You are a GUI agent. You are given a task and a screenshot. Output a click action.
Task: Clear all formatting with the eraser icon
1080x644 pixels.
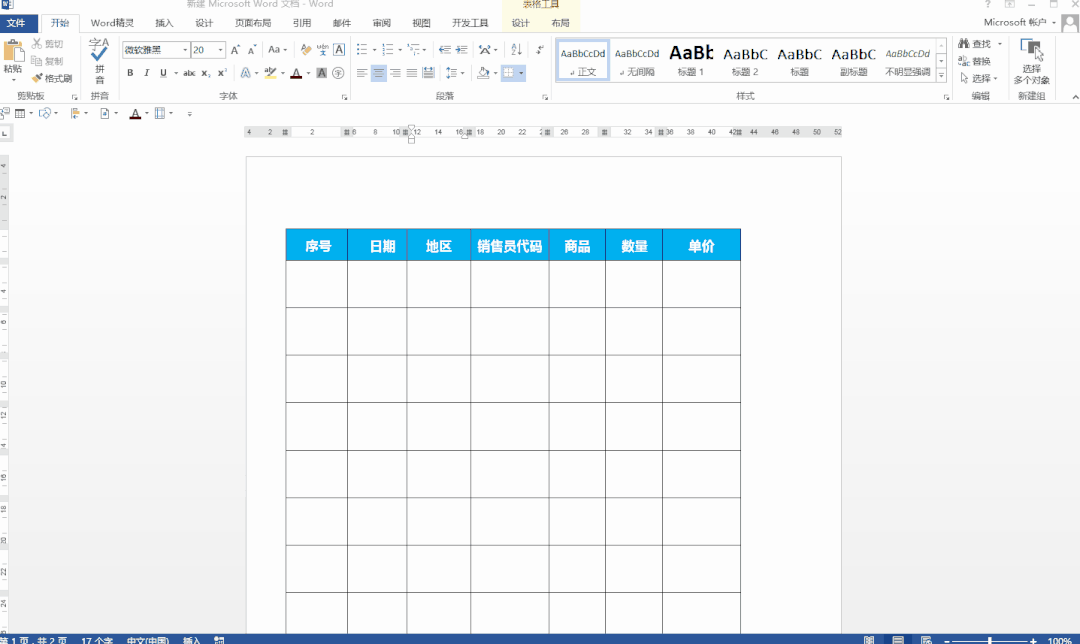306,50
